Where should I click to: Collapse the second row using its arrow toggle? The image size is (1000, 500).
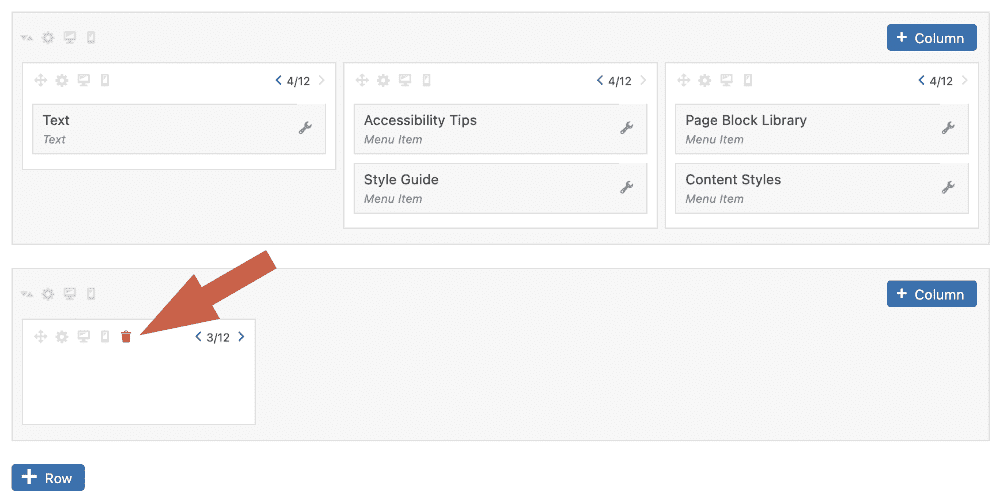click(x=27, y=294)
